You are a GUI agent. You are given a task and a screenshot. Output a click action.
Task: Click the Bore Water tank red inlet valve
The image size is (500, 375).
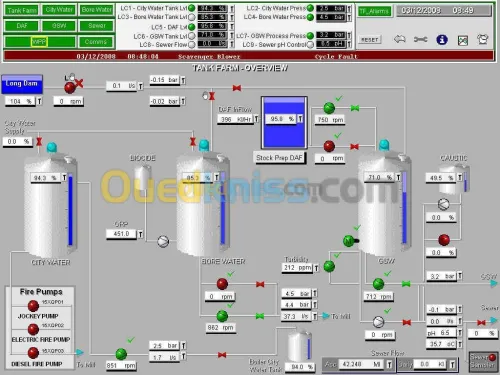(193, 142)
